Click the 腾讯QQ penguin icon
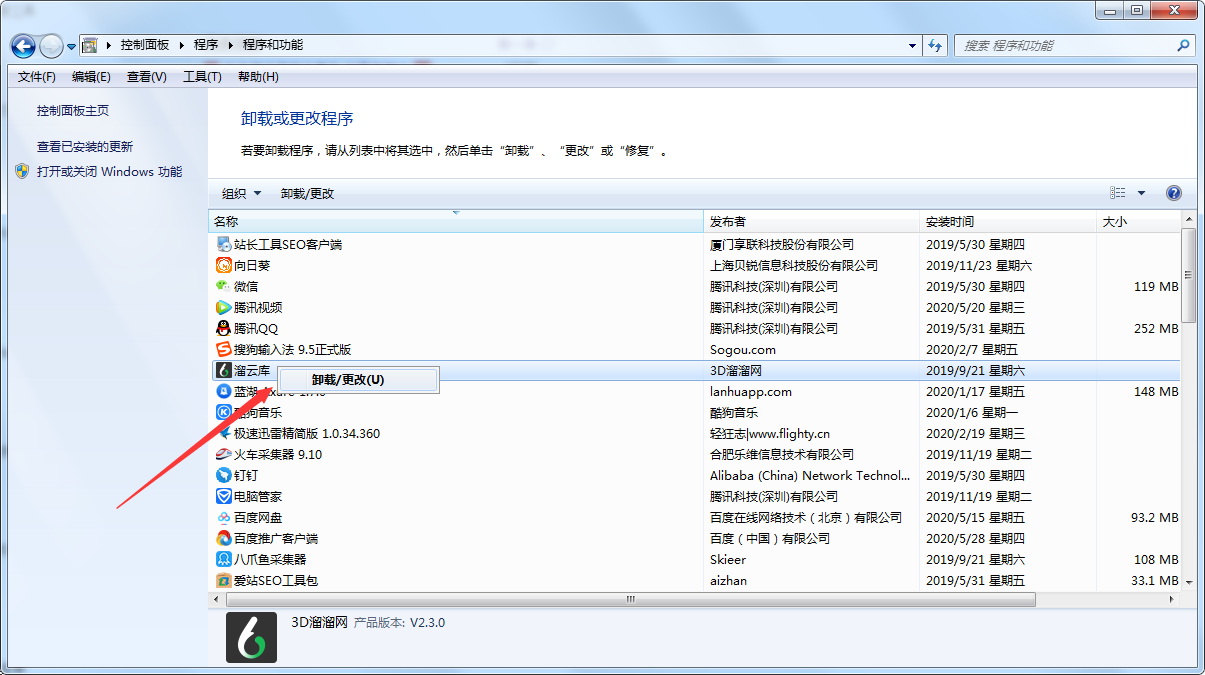Screen dimensions: 1205x675 pos(224,328)
